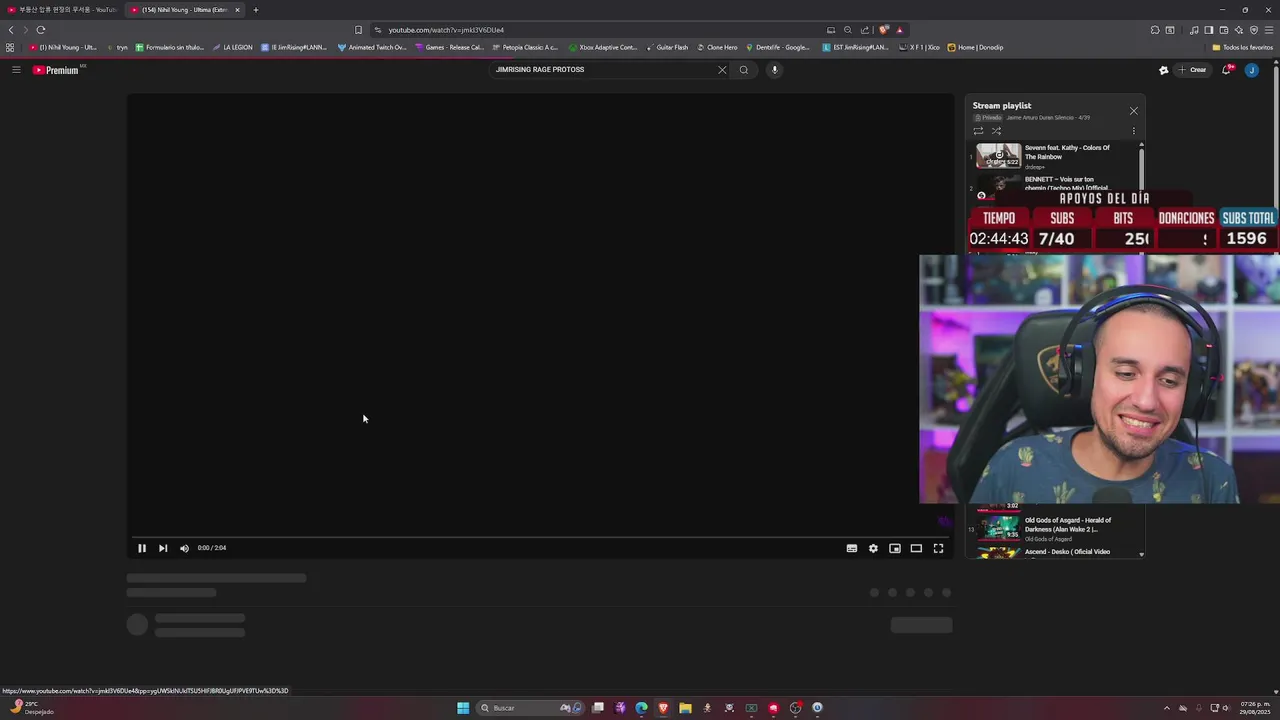
Task: Bookmark this page icon
Action: (x=358, y=30)
